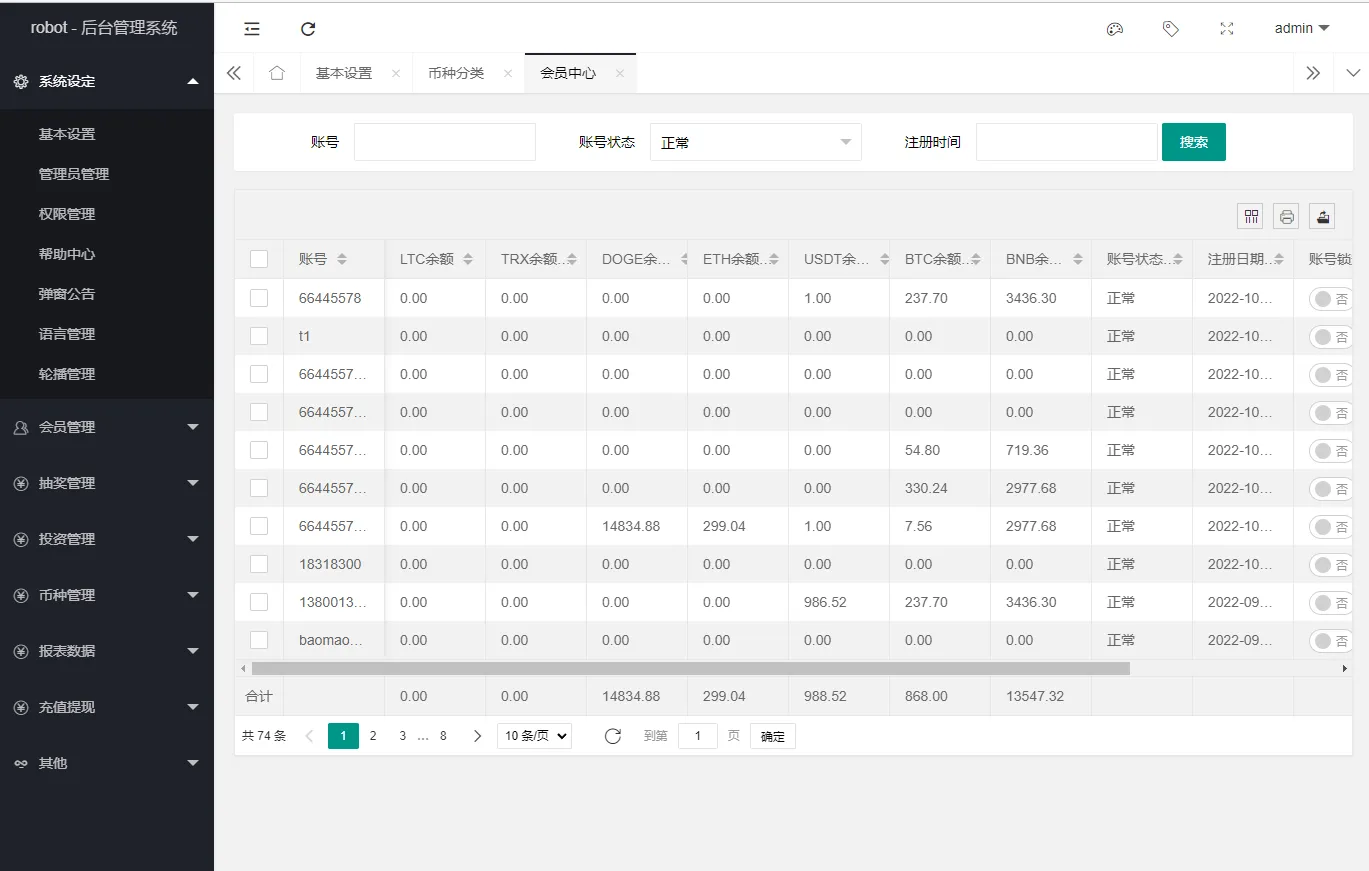
Task: Open the 10 条/页 page size dropdown
Action: tap(534, 735)
